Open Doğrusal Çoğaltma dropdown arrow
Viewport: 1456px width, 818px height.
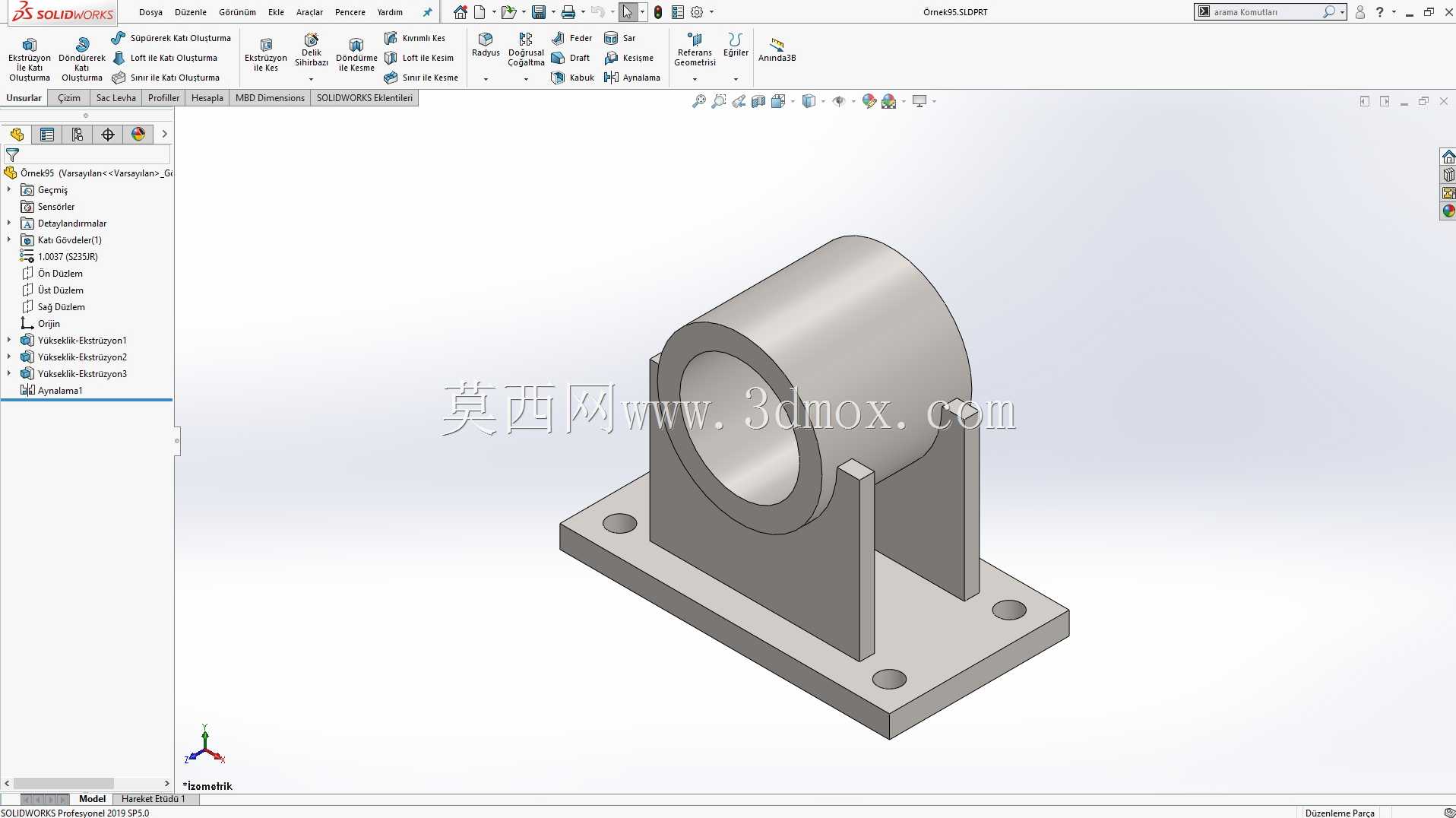tap(526, 79)
